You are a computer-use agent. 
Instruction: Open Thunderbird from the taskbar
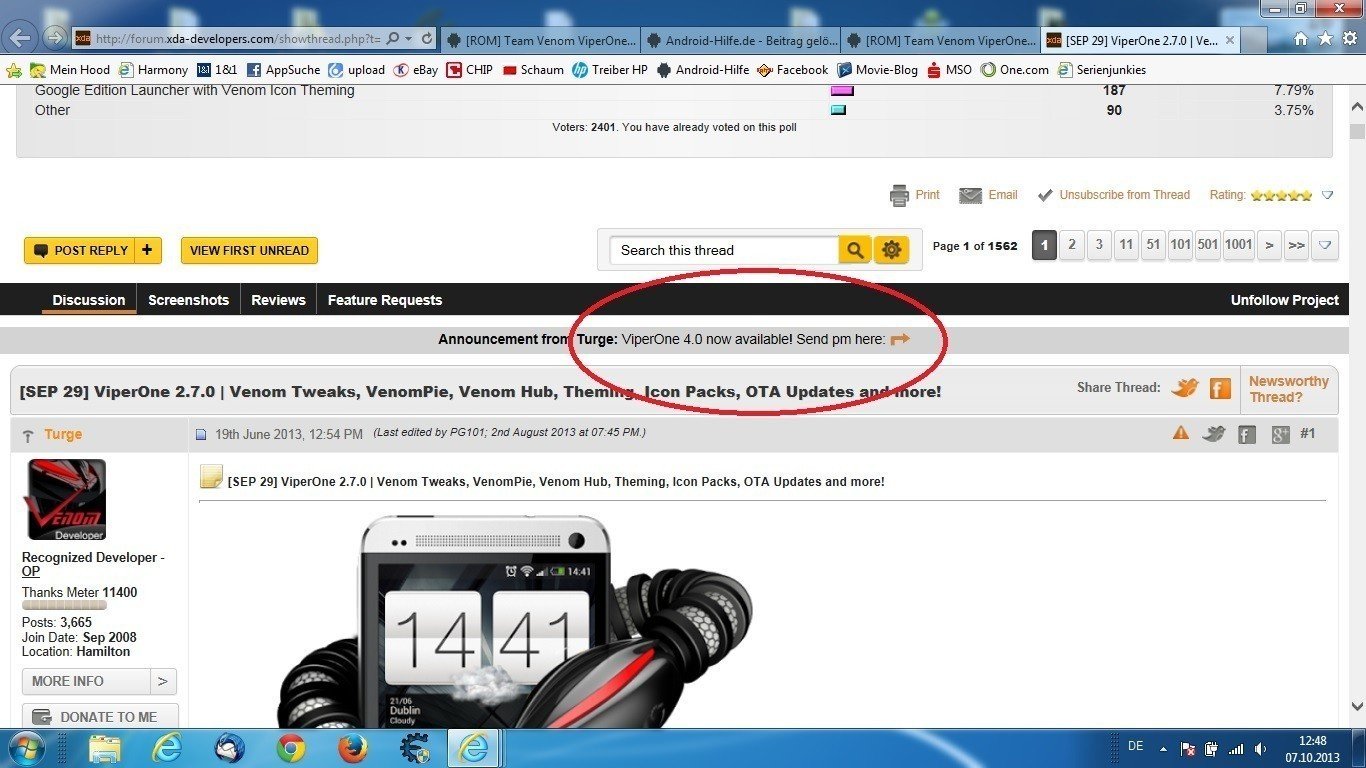(229, 748)
